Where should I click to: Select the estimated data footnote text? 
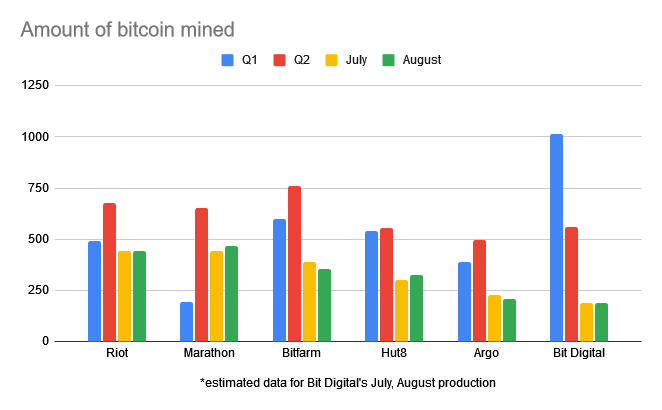click(347, 383)
